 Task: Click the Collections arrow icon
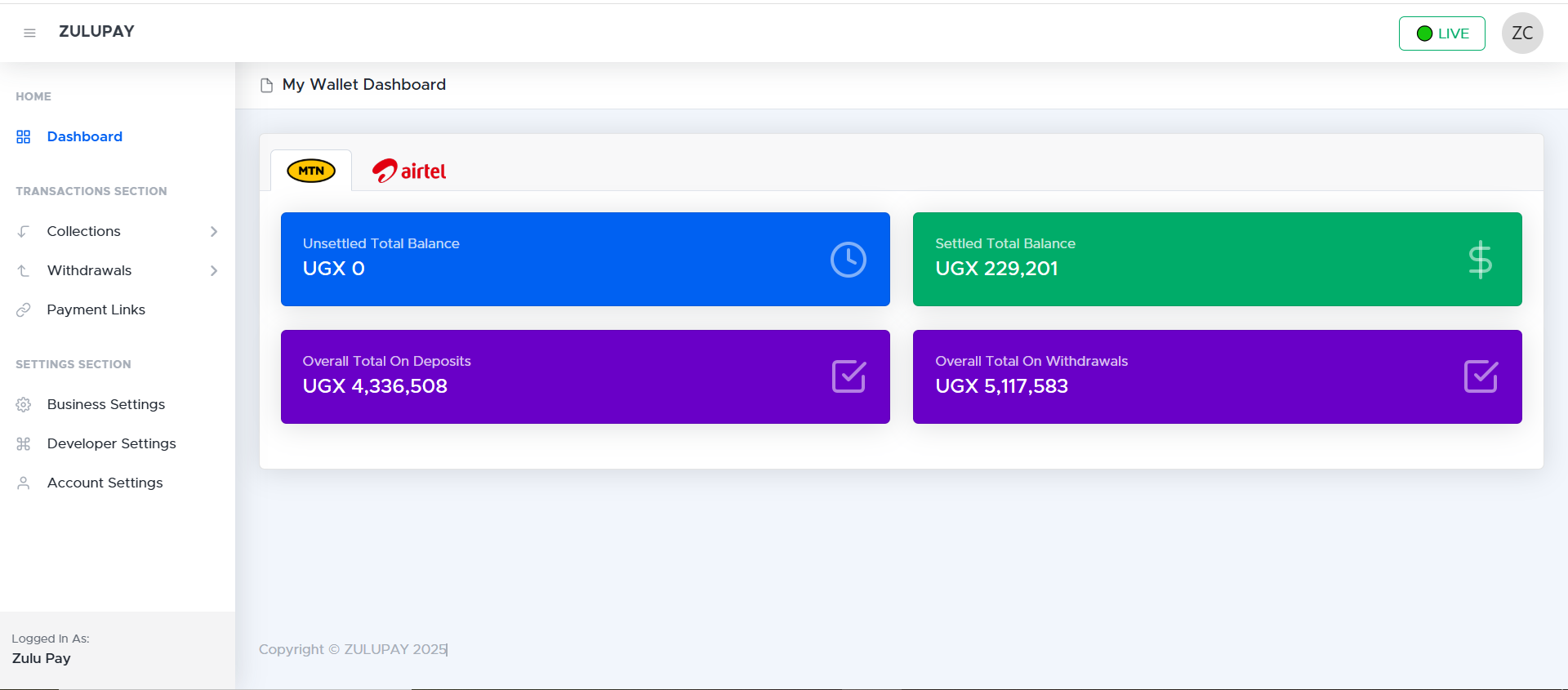(24, 231)
